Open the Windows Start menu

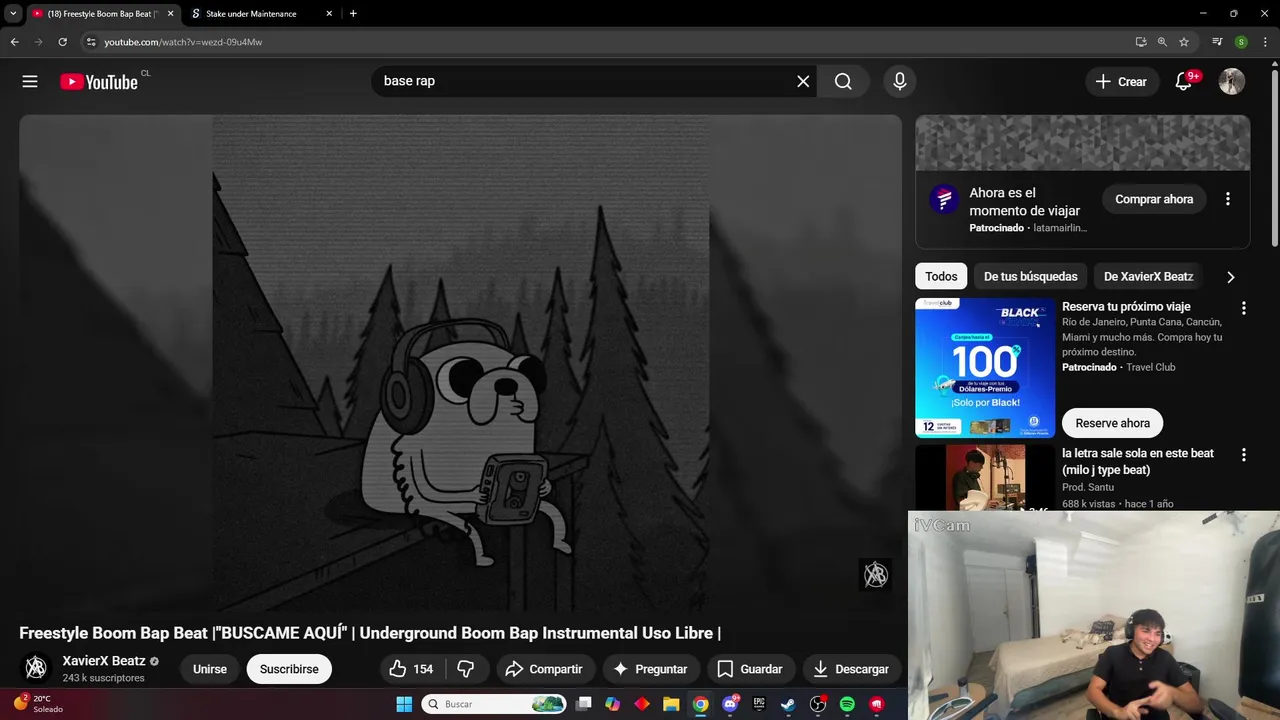pos(404,704)
